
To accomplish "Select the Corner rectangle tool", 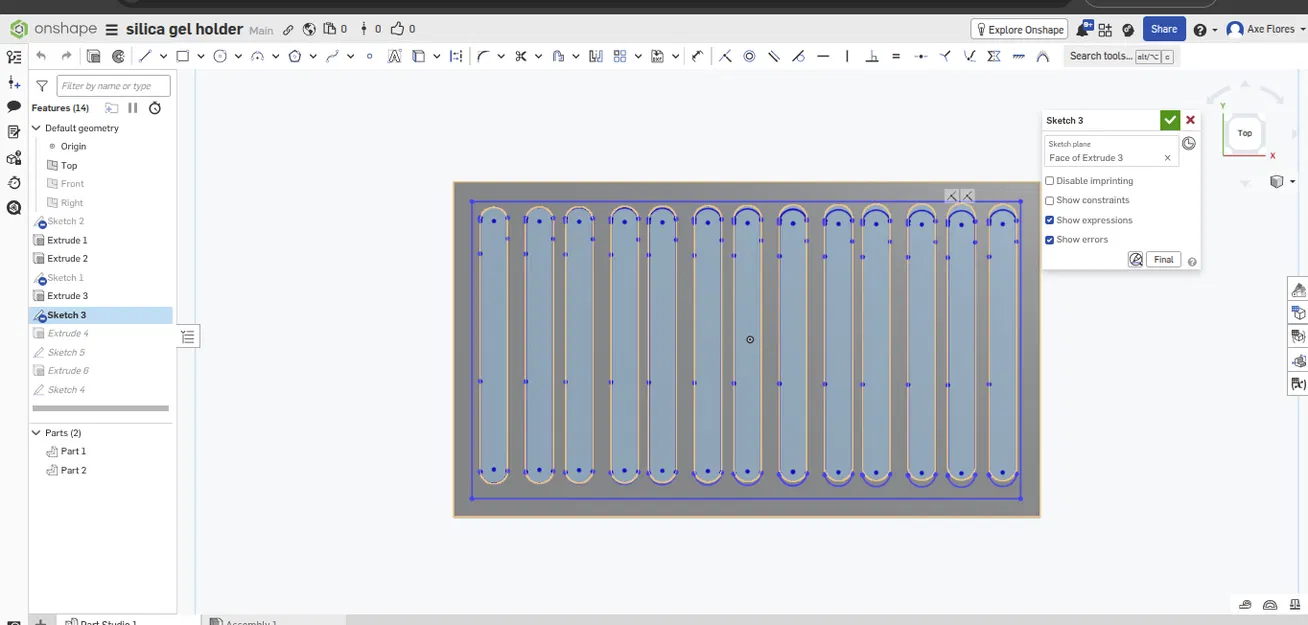I will [183, 56].
